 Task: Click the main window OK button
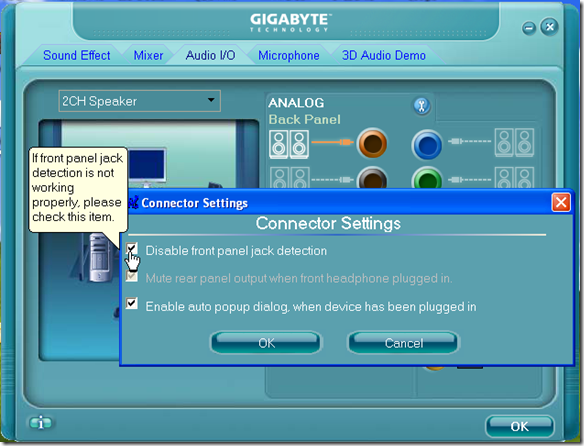tap(519, 426)
